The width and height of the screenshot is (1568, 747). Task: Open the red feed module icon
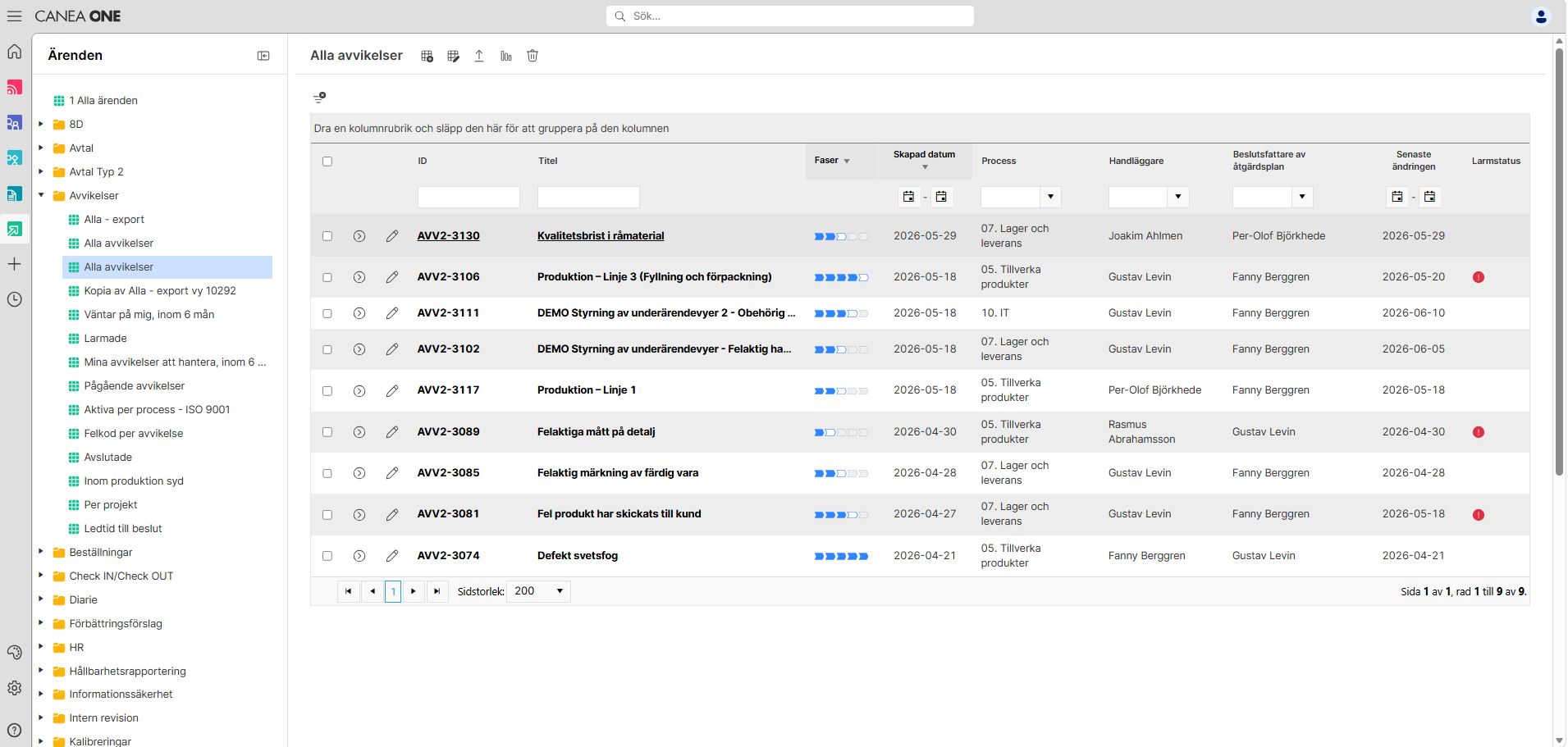pos(14,87)
